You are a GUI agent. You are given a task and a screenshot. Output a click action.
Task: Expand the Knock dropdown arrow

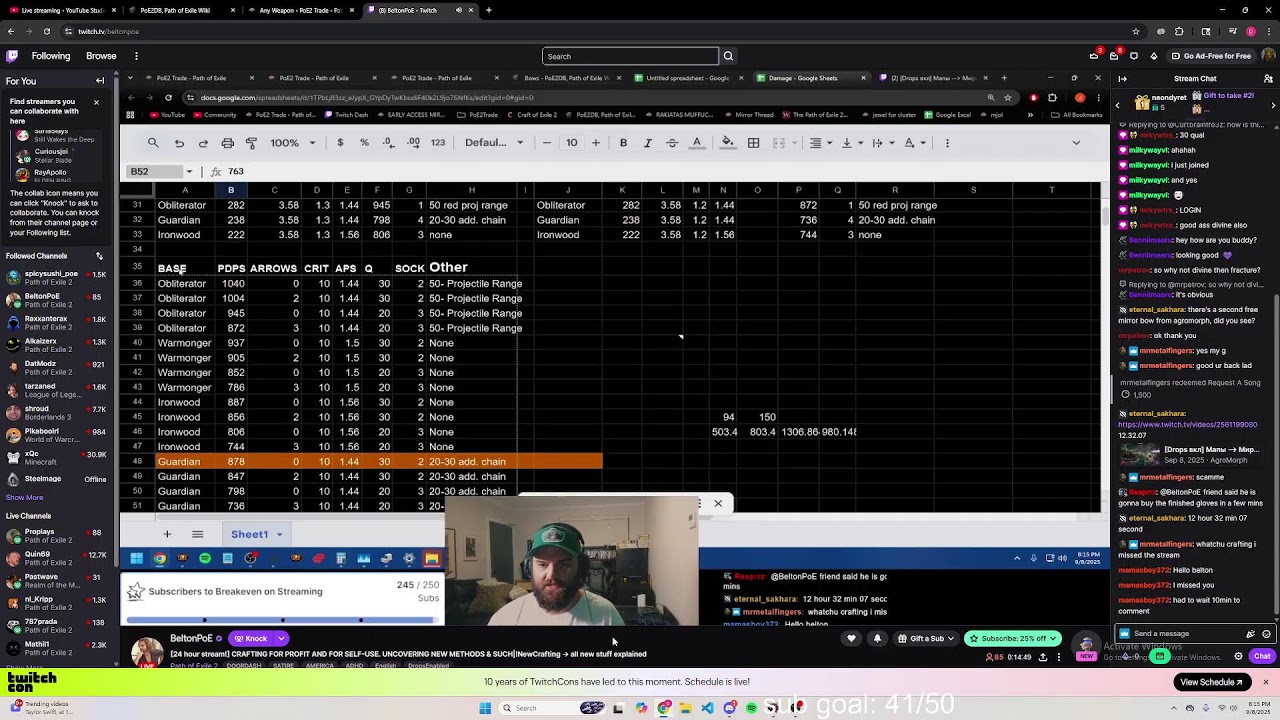[x=281, y=638]
